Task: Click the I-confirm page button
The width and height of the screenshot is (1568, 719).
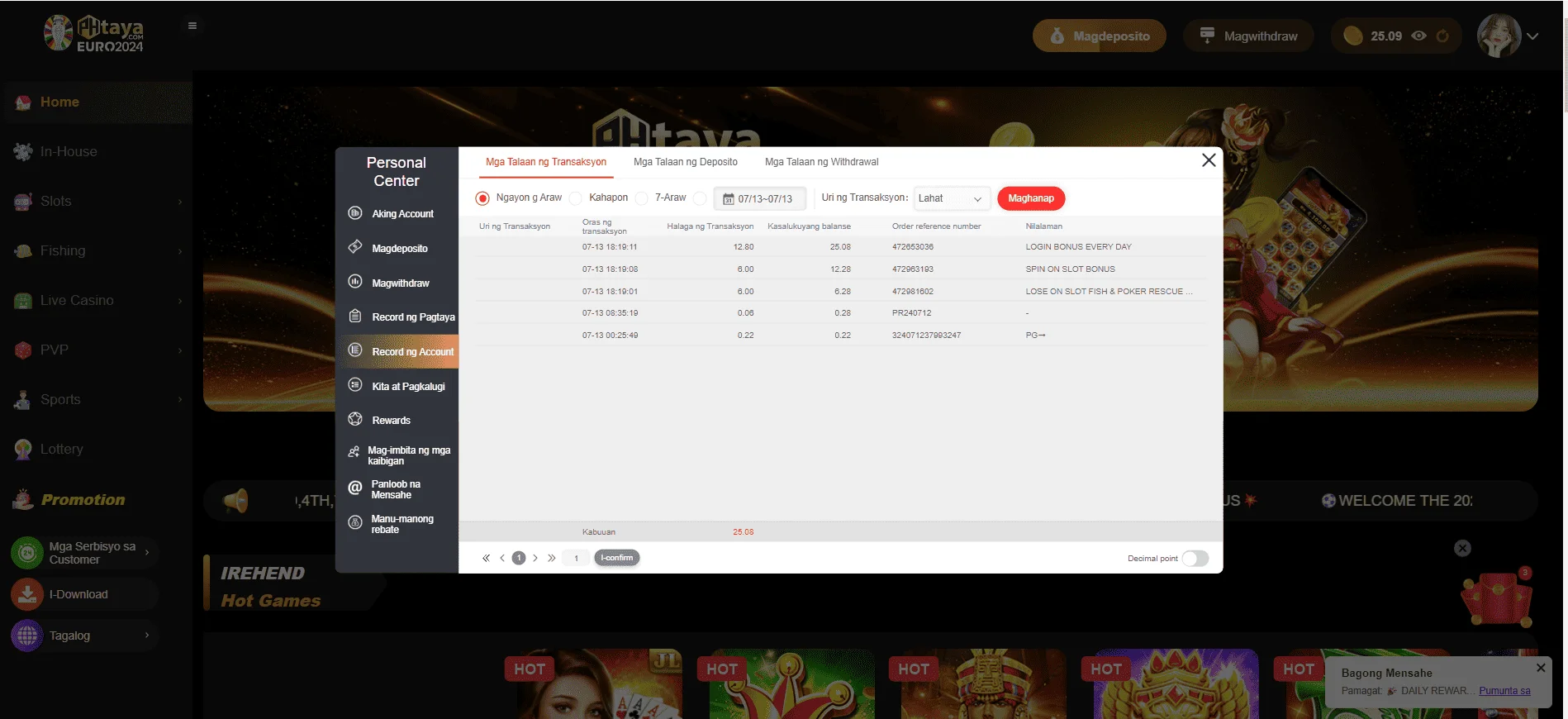Action: 617,558
